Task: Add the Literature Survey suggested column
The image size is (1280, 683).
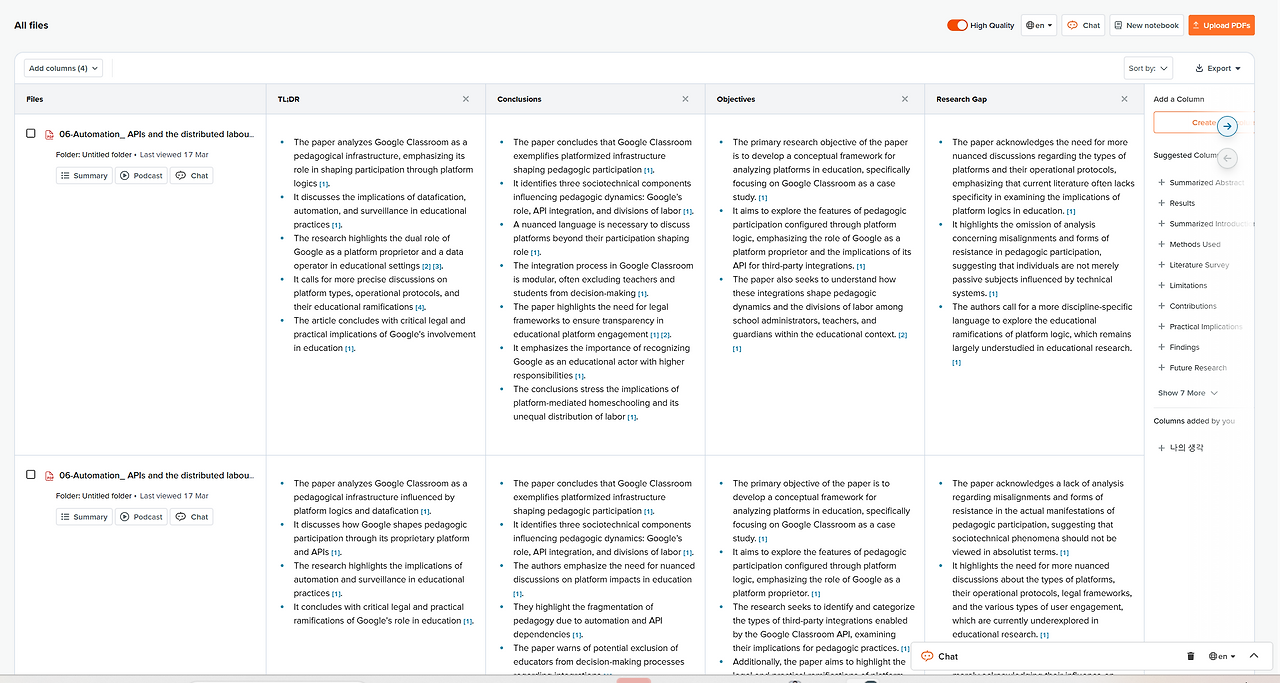Action: point(1194,265)
